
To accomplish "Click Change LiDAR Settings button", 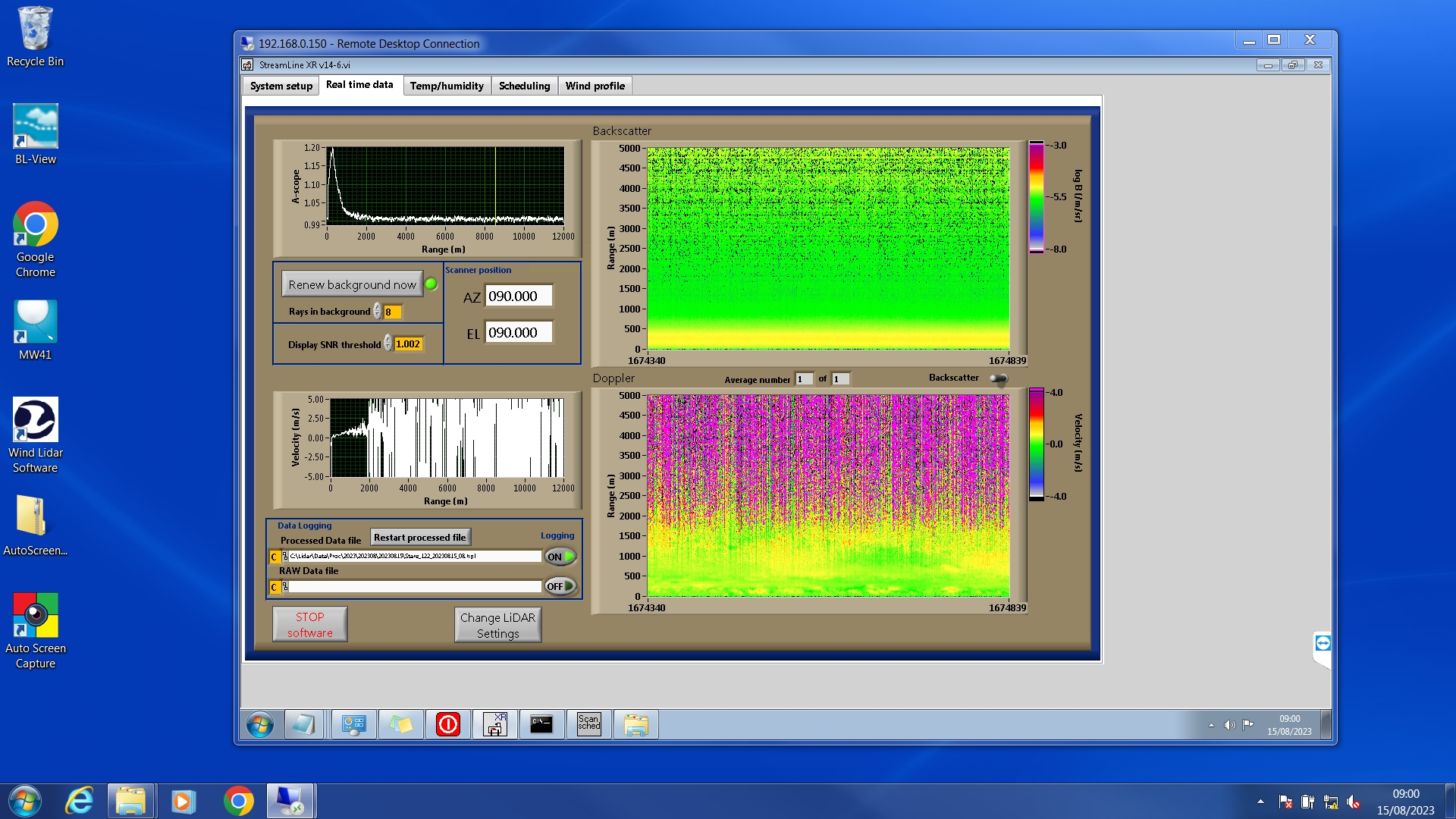I will [497, 625].
